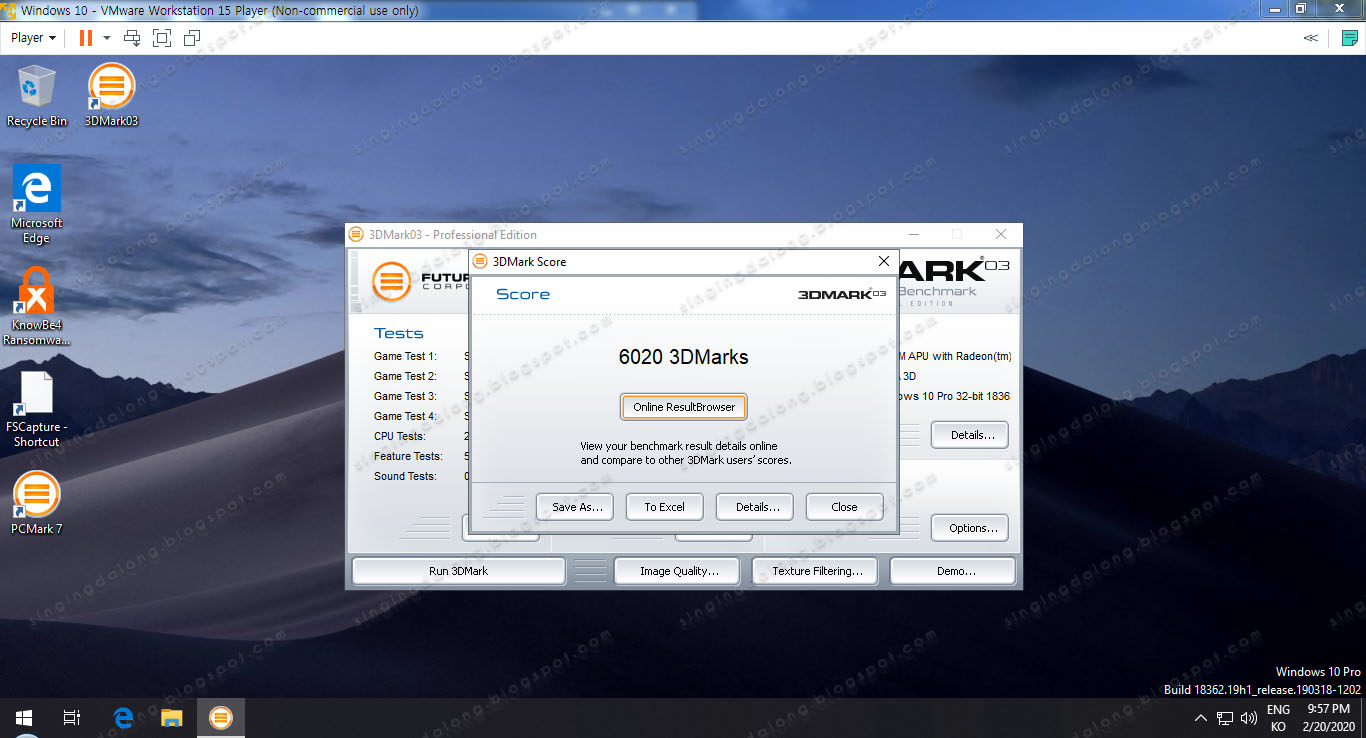Click the network icon in system tray
Viewport: 1366px width, 738px height.
point(1225,718)
